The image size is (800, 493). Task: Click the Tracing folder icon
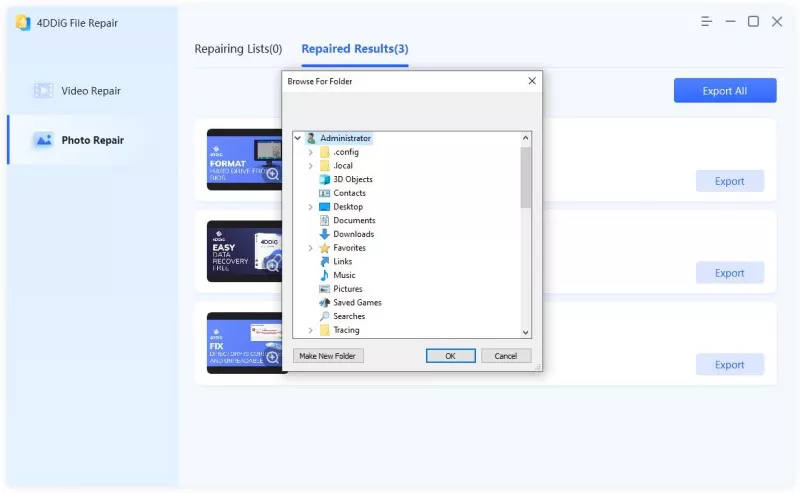324,330
